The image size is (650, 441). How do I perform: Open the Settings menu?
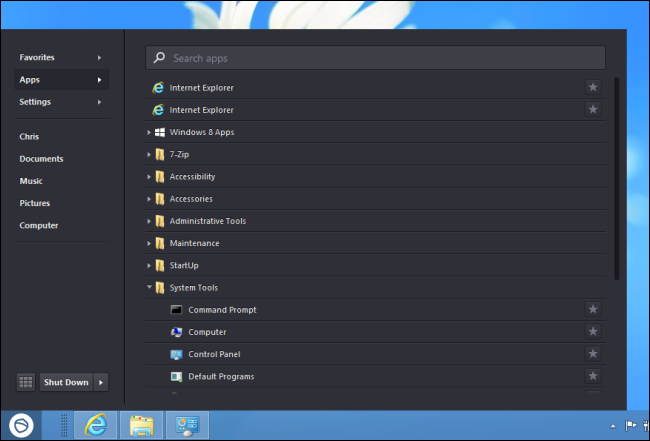pyautogui.click(x=61, y=102)
